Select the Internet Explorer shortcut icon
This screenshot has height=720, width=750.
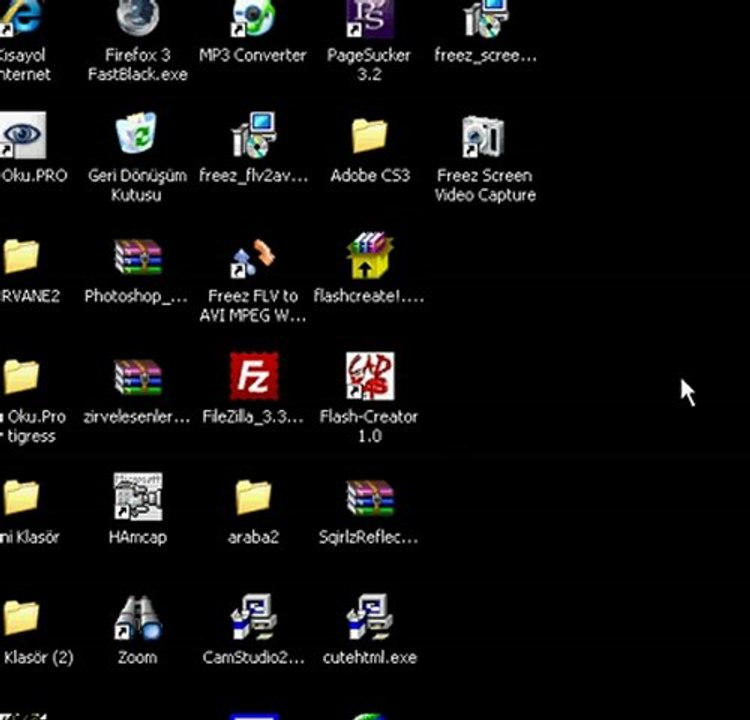coord(21,17)
